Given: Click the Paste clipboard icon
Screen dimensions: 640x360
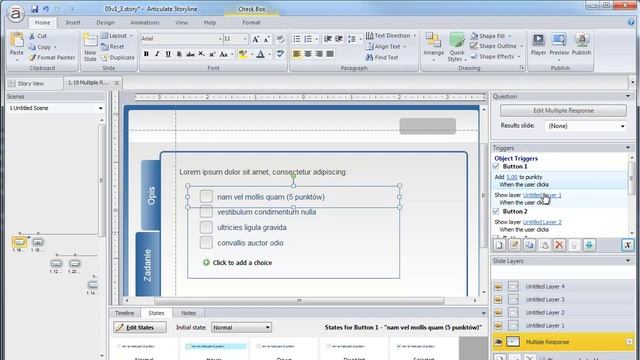Looking at the screenshot, I should [x=17, y=40].
